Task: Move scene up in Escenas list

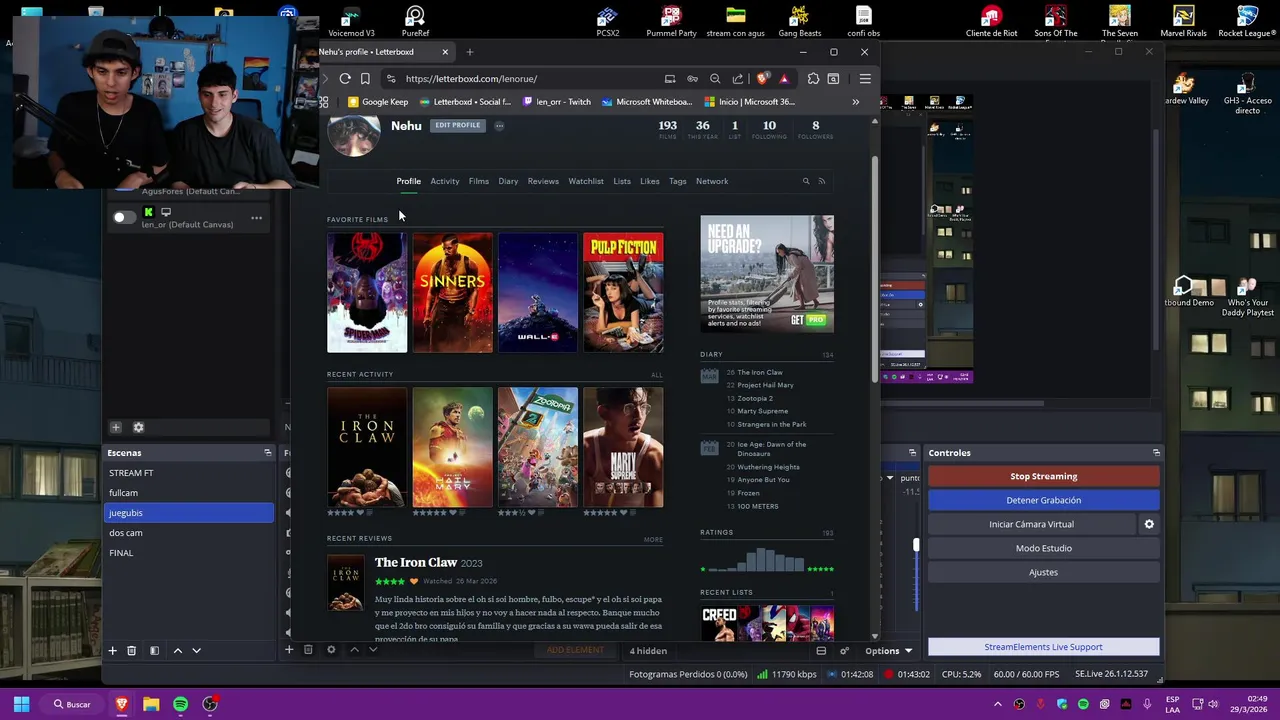Action: click(178, 651)
